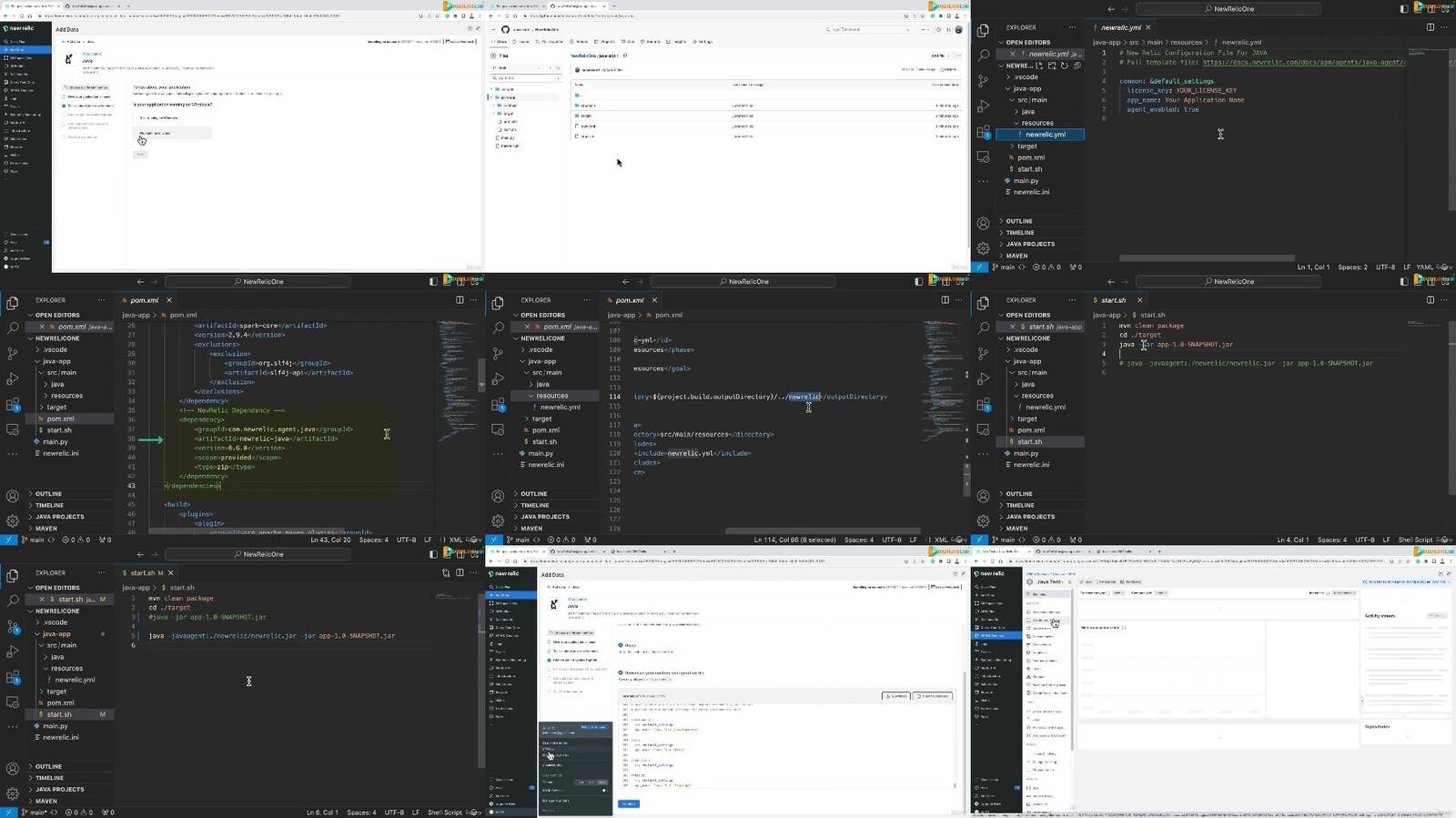The height and width of the screenshot is (818, 1456).
Task: Select pom.xml tab in line-114 window
Action: point(630,300)
